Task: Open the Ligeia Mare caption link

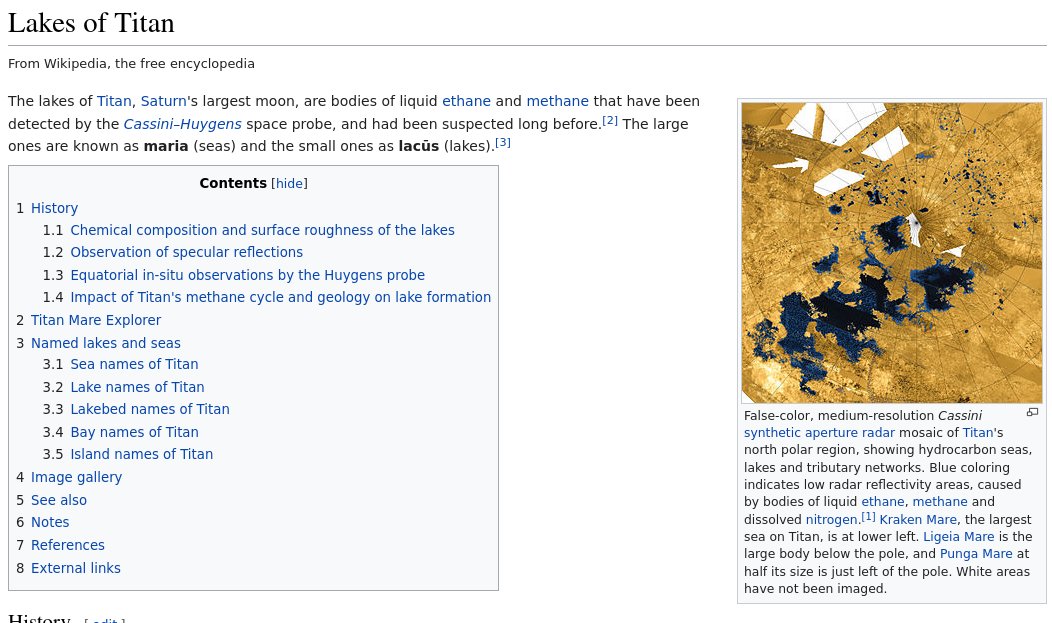Action: point(958,536)
